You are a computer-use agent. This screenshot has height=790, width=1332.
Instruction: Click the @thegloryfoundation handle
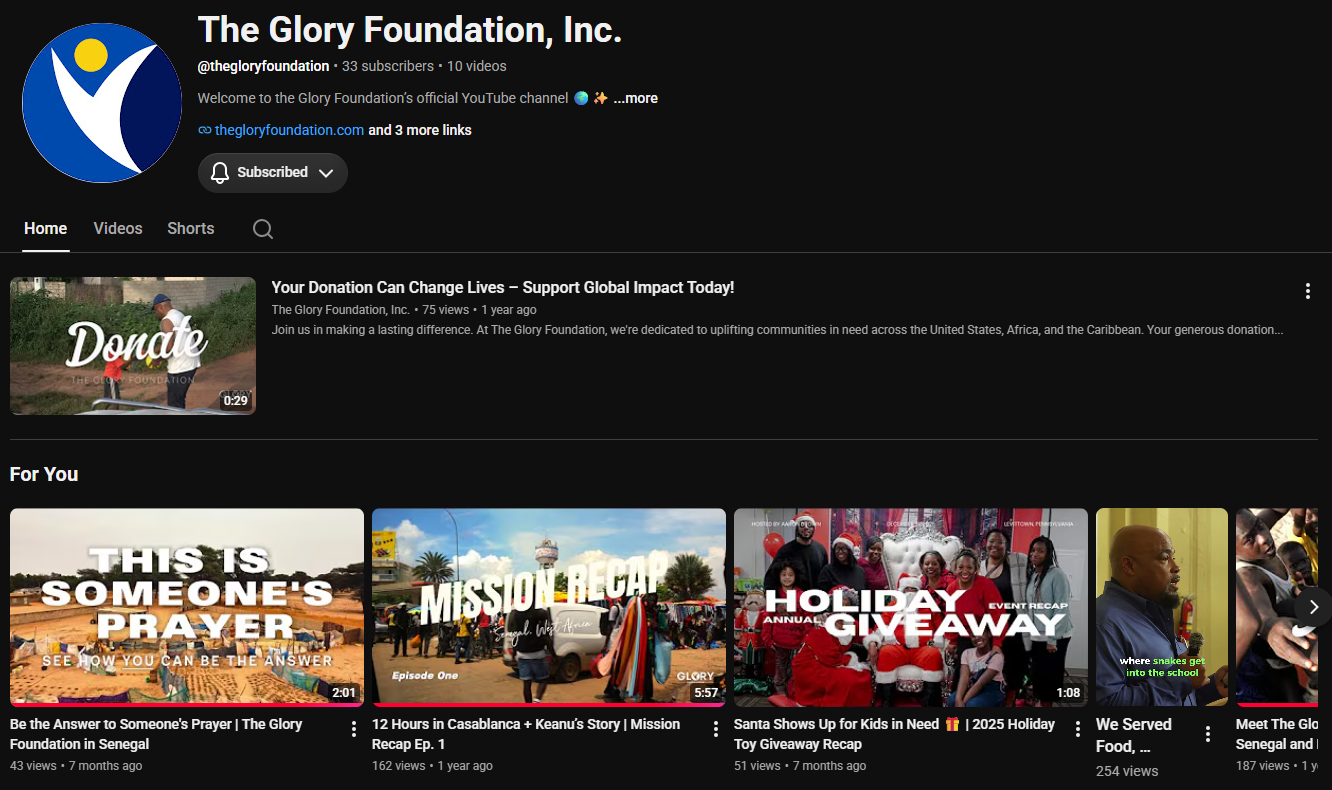pyautogui.click(x=263, y=66)
